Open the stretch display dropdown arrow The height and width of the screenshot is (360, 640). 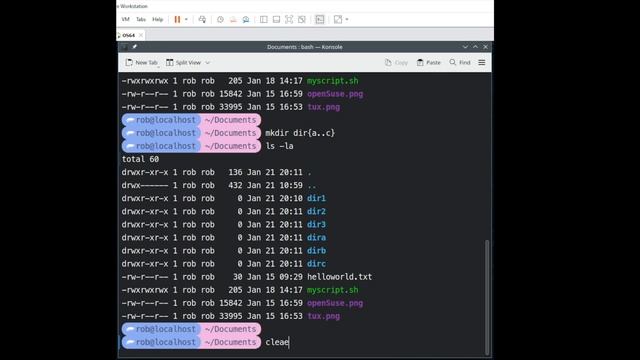coord(347,20)
